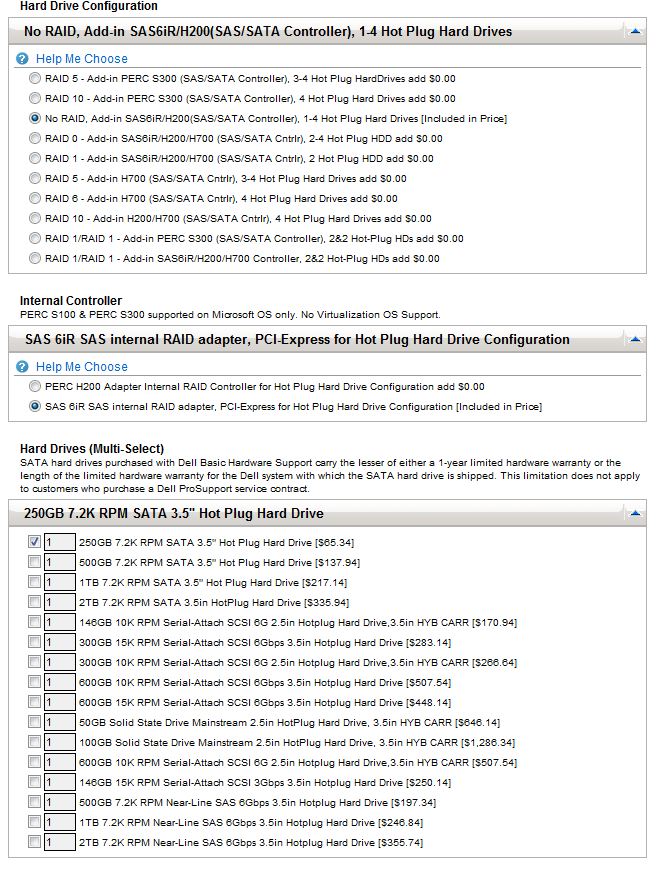Screen dimensions: 662x873
Task: Click the help icon under Internal Controller
Action: pyautogui.click(x=22, y=367)
